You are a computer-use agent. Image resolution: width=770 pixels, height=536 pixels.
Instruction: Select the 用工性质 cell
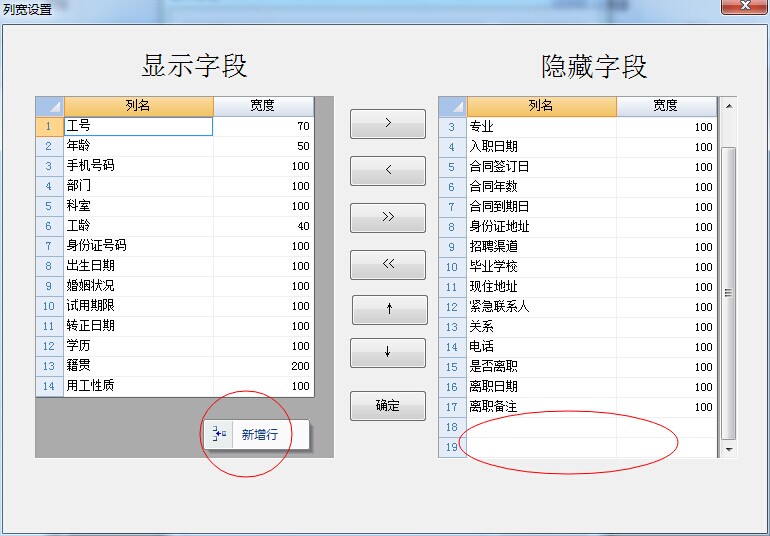(x=138, y=386)
